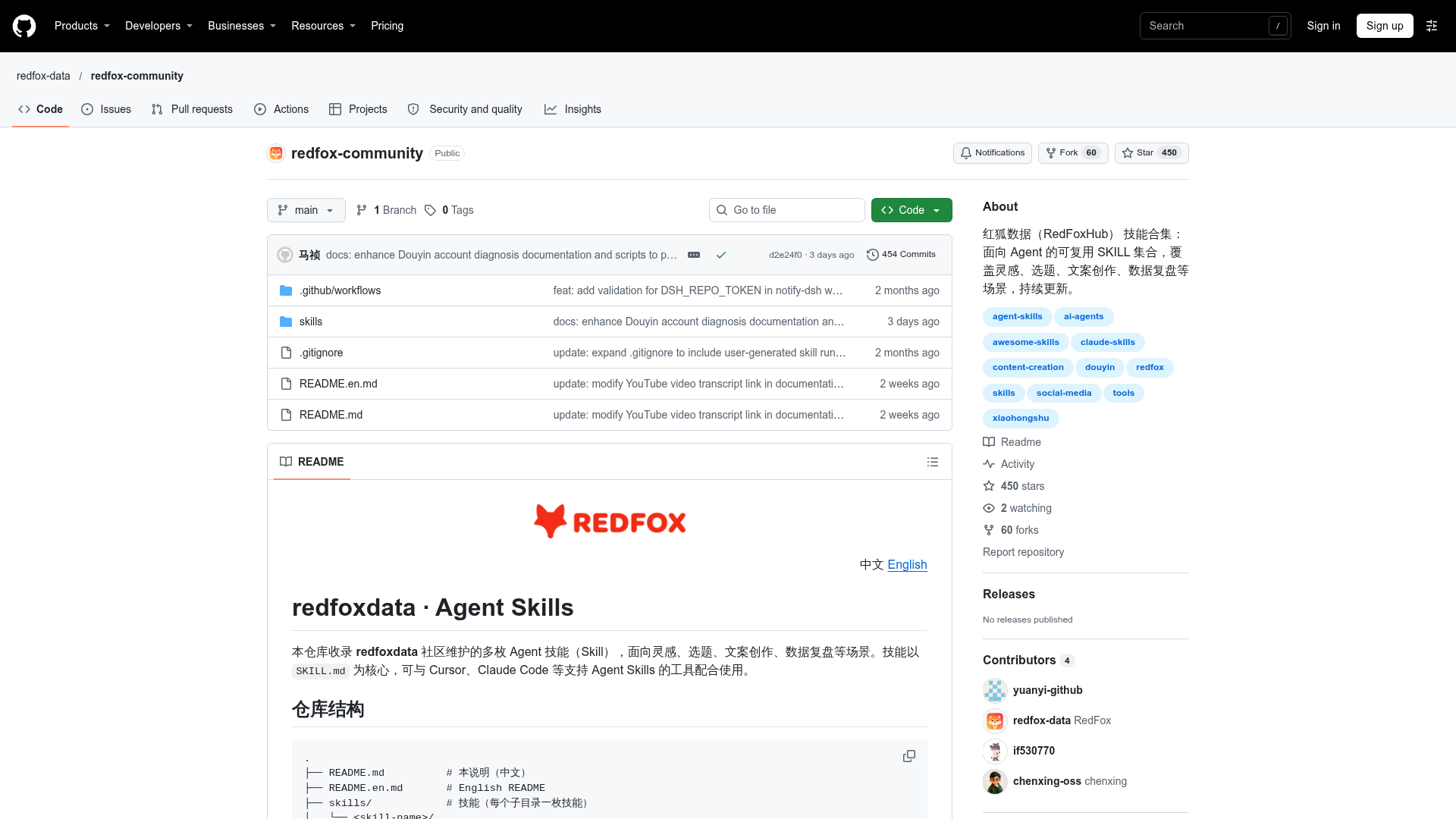The height and width of the screenshot is (819, 1456).
Task: Open the GitHub home logo
Action: point(24,26)
